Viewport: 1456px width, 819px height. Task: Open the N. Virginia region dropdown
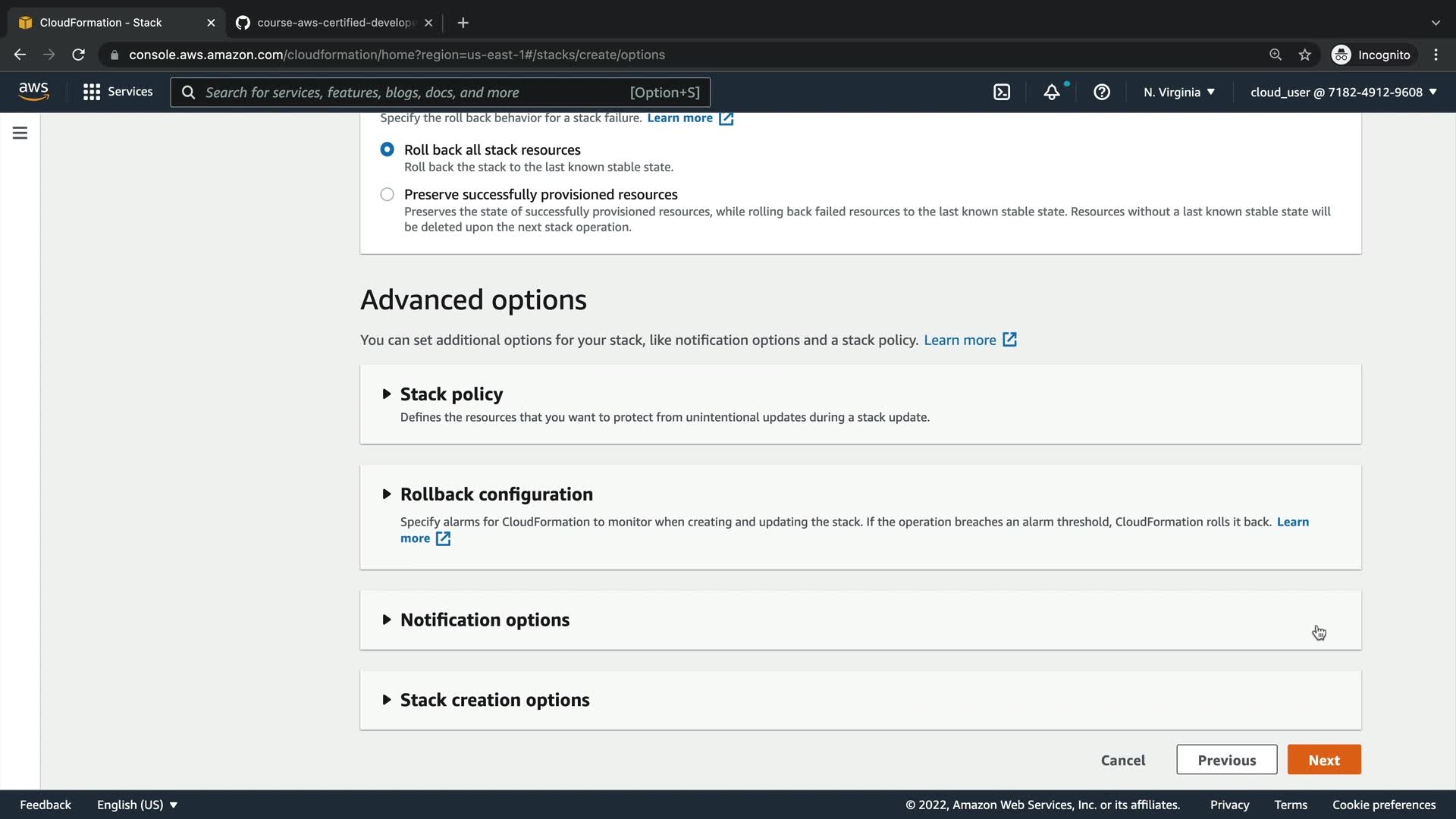[x=1179, y=92]
